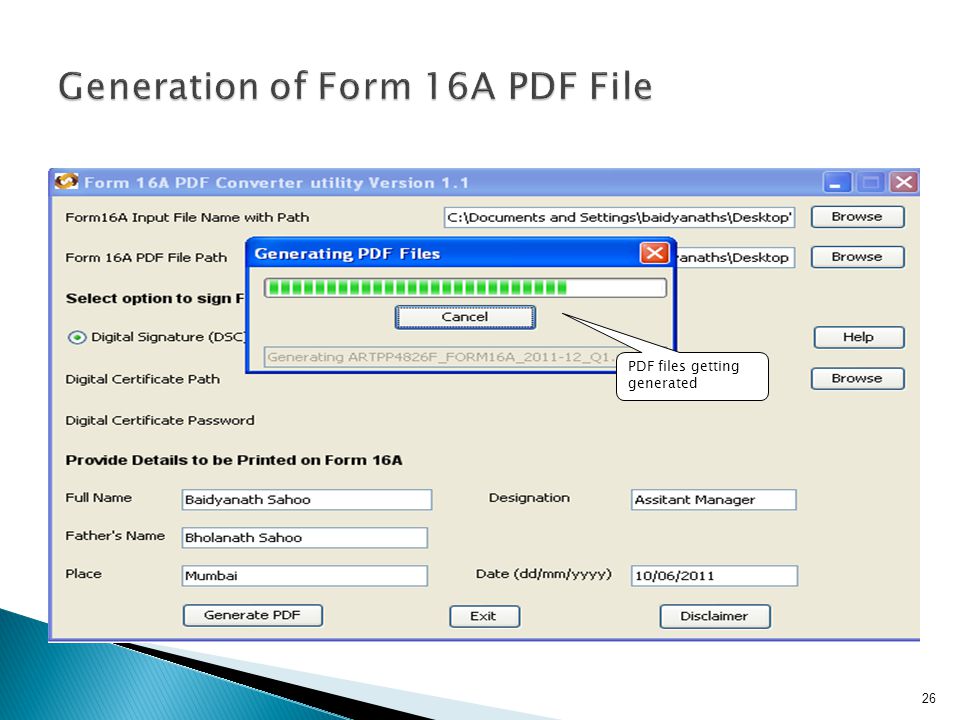The width and height of the screenshot is (960, 720).
Task: Click the status field showing Generating ARTPP4826F_FORM16A
Action: pyautogui.click(x=441, y=357)
